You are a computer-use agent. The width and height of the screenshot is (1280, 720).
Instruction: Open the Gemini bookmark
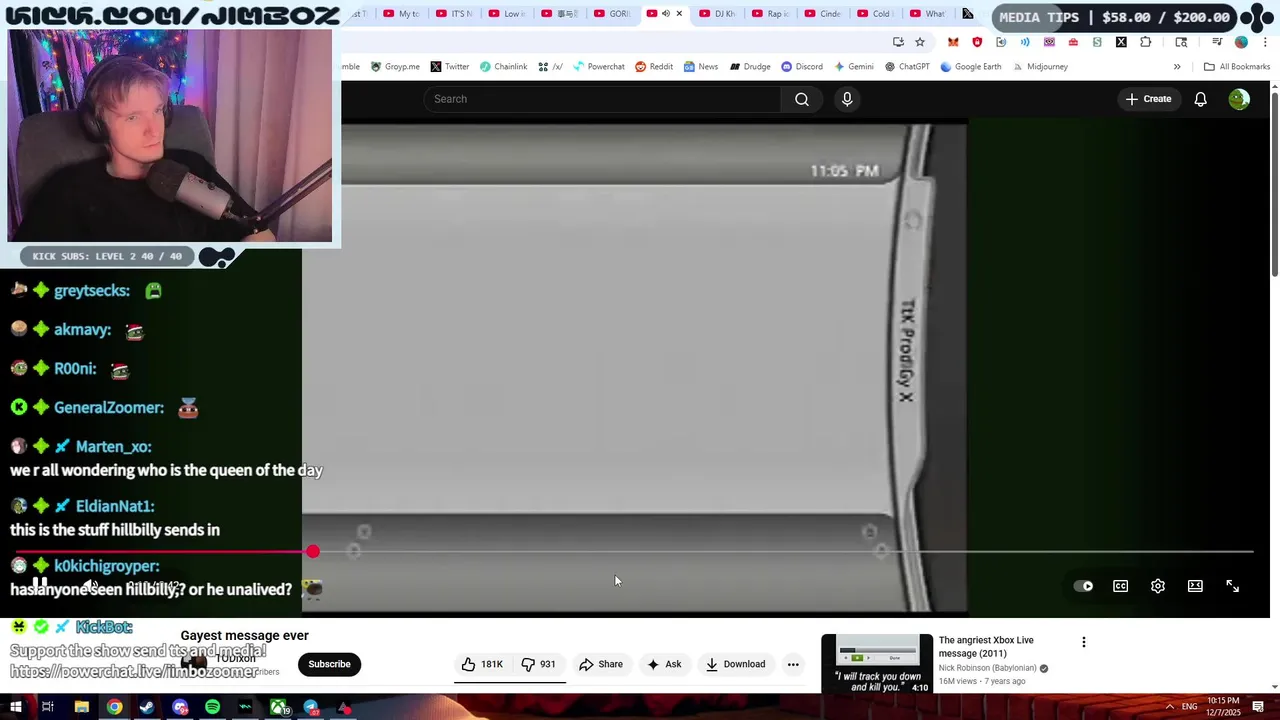(853, 67)
